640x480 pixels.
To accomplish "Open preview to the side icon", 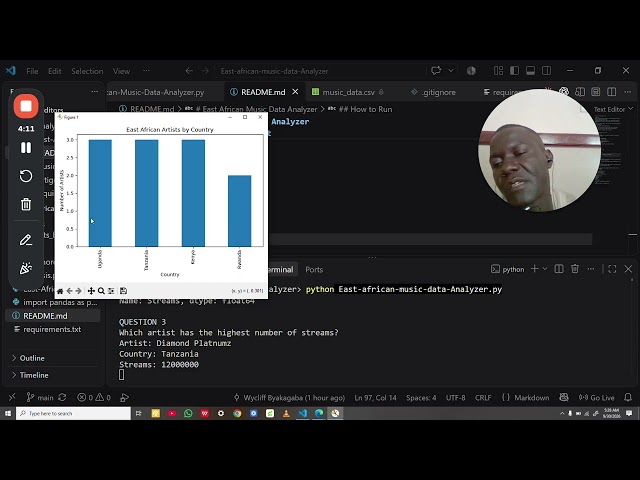I will [x=580, y=92].
